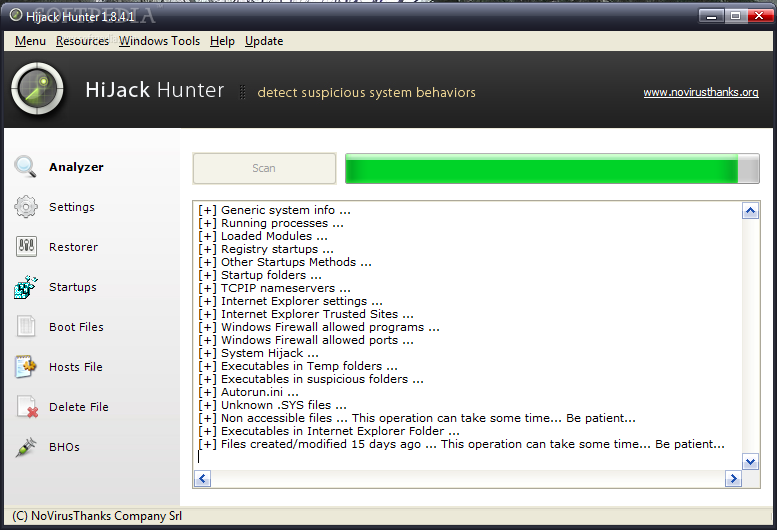Click the HiJack Hunter radar logo
This screenshot has height=530, width=777.
click(x=37, y=89)
